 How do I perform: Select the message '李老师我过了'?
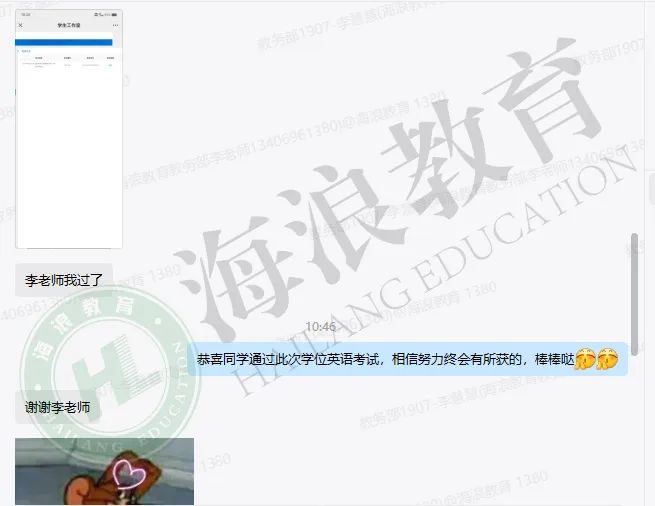click(x=64, y=281)
